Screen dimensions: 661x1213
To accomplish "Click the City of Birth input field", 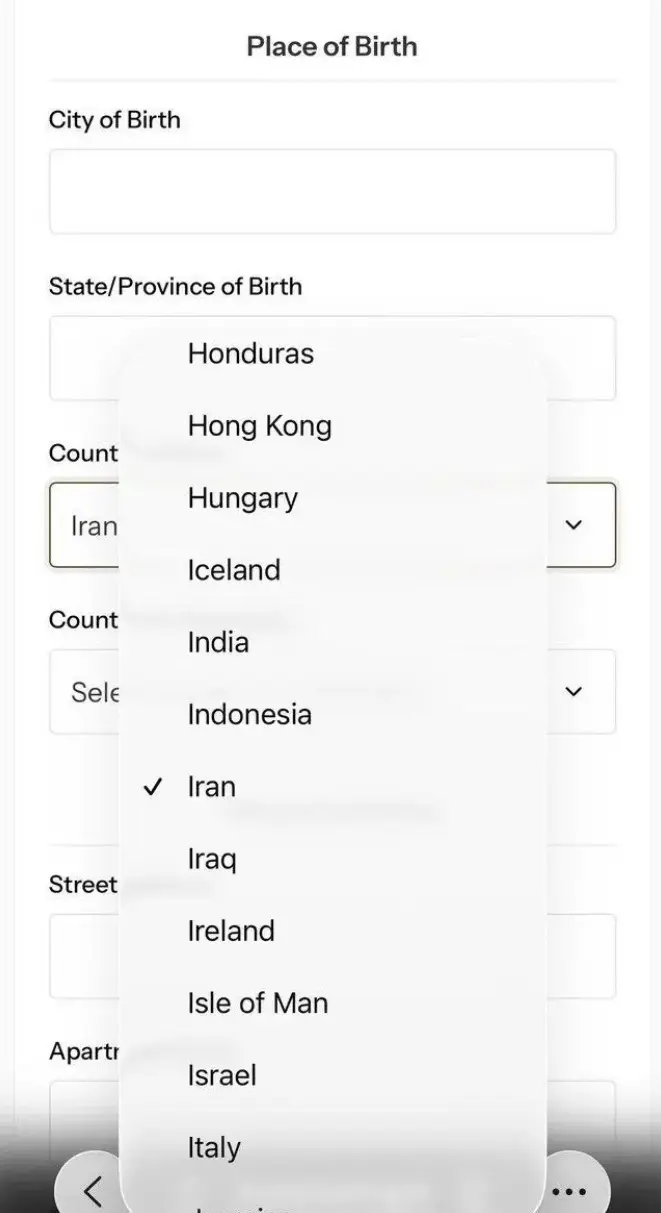I will [x=331, y=190].
